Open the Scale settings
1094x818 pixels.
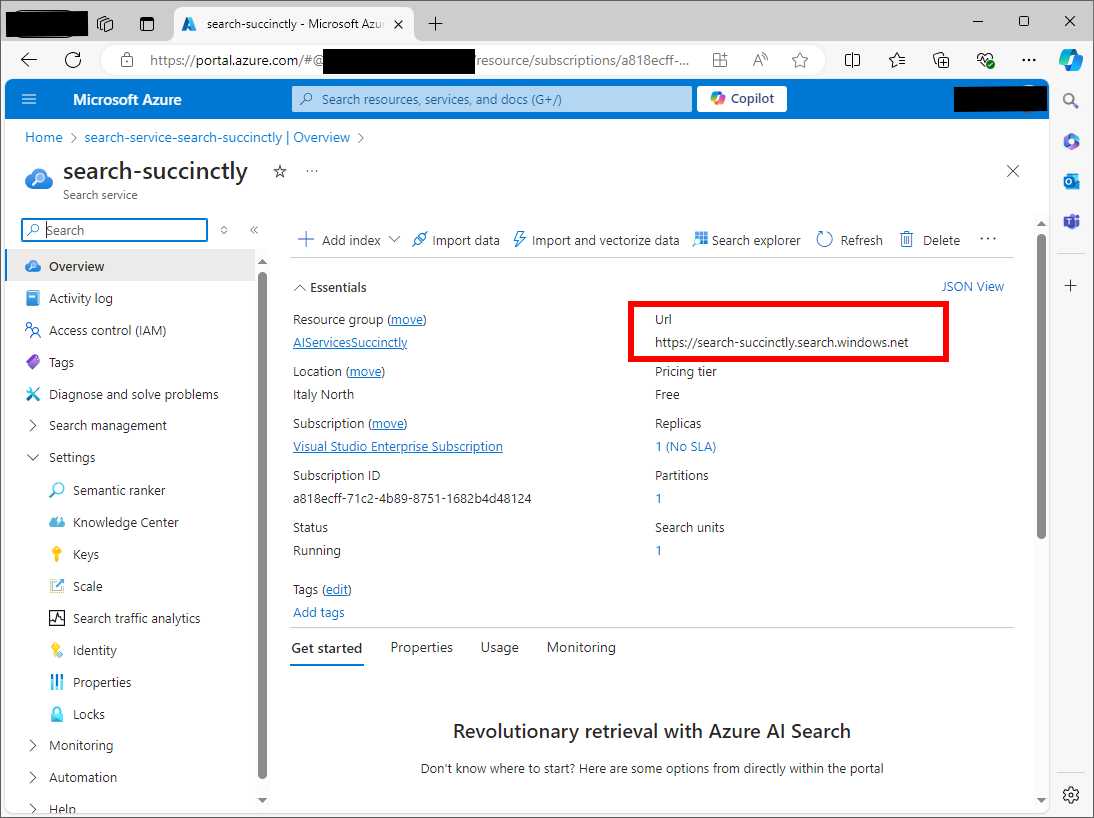point(87,587)
